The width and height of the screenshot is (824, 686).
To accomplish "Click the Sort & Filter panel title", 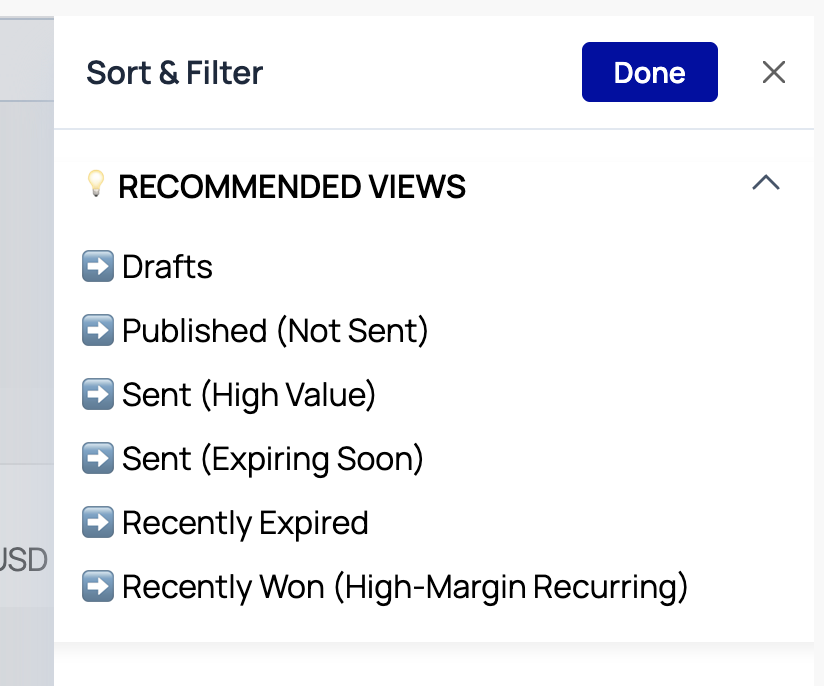I will pos(174,73).
